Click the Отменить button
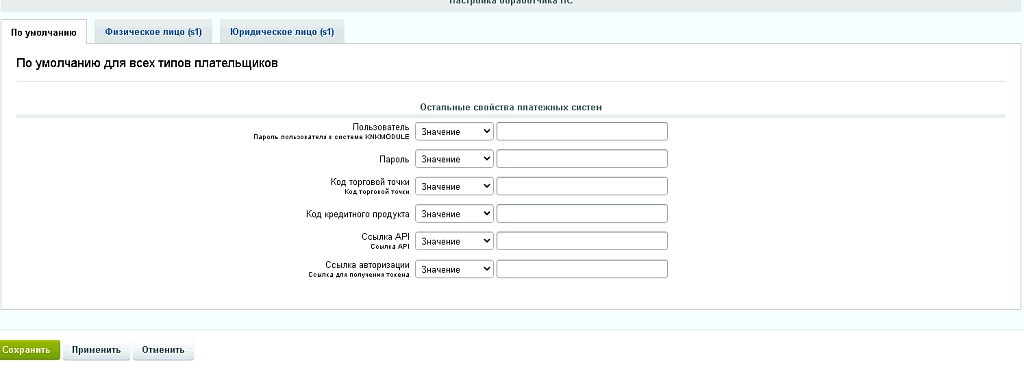The width and height of the screenshot is (1024, 370). [163, 350]
